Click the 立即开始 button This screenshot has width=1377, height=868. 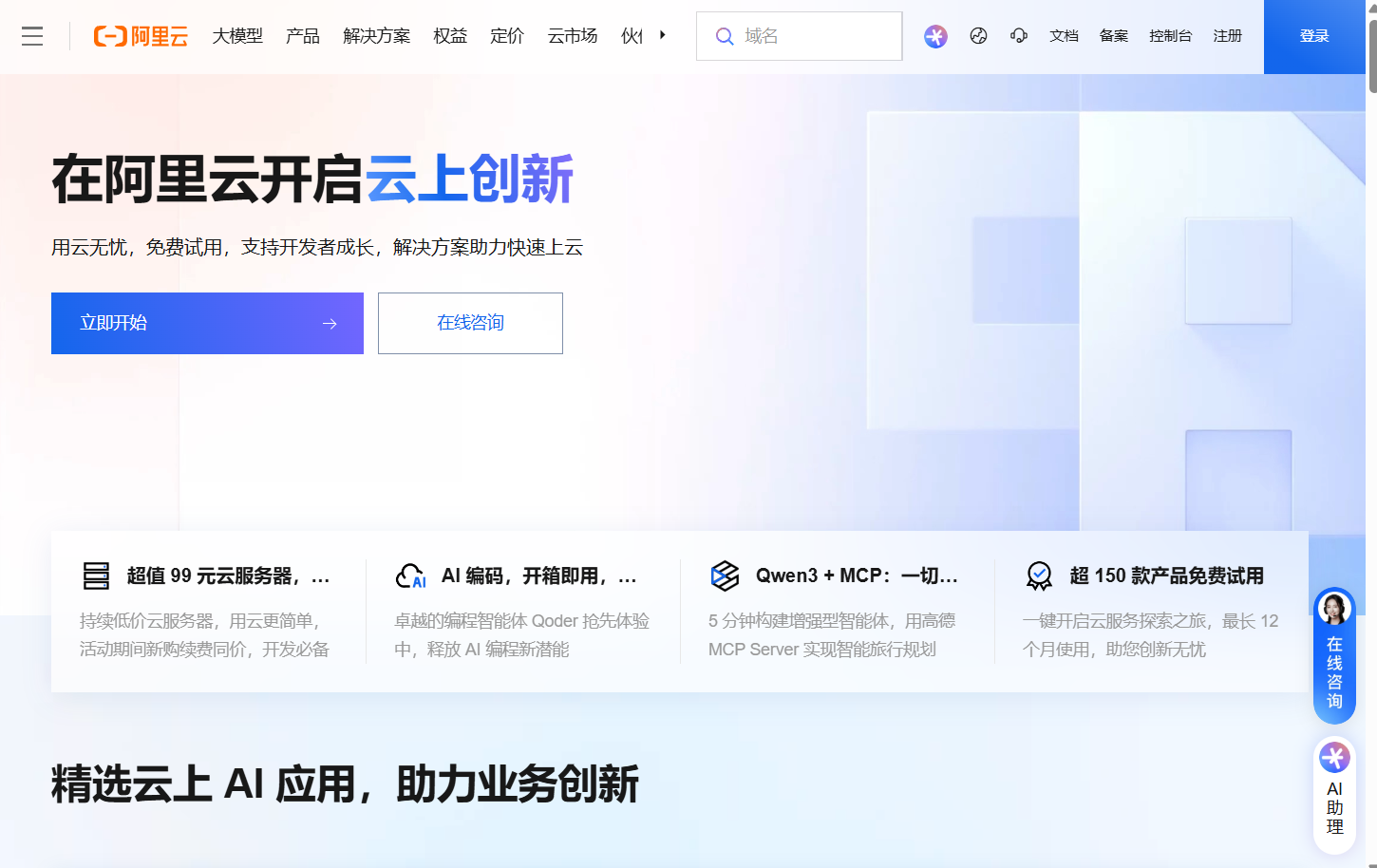point(207,323)
